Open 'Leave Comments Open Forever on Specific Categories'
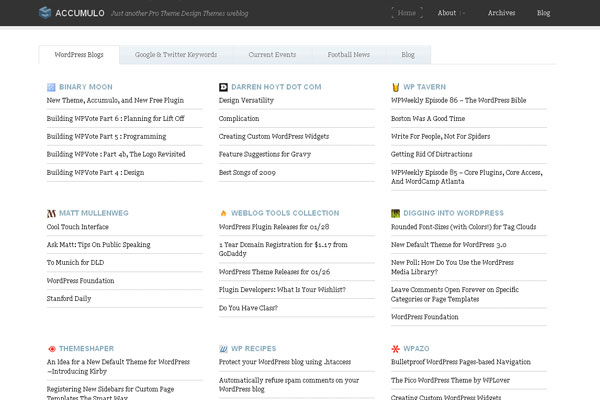 (x=455, y=294)
